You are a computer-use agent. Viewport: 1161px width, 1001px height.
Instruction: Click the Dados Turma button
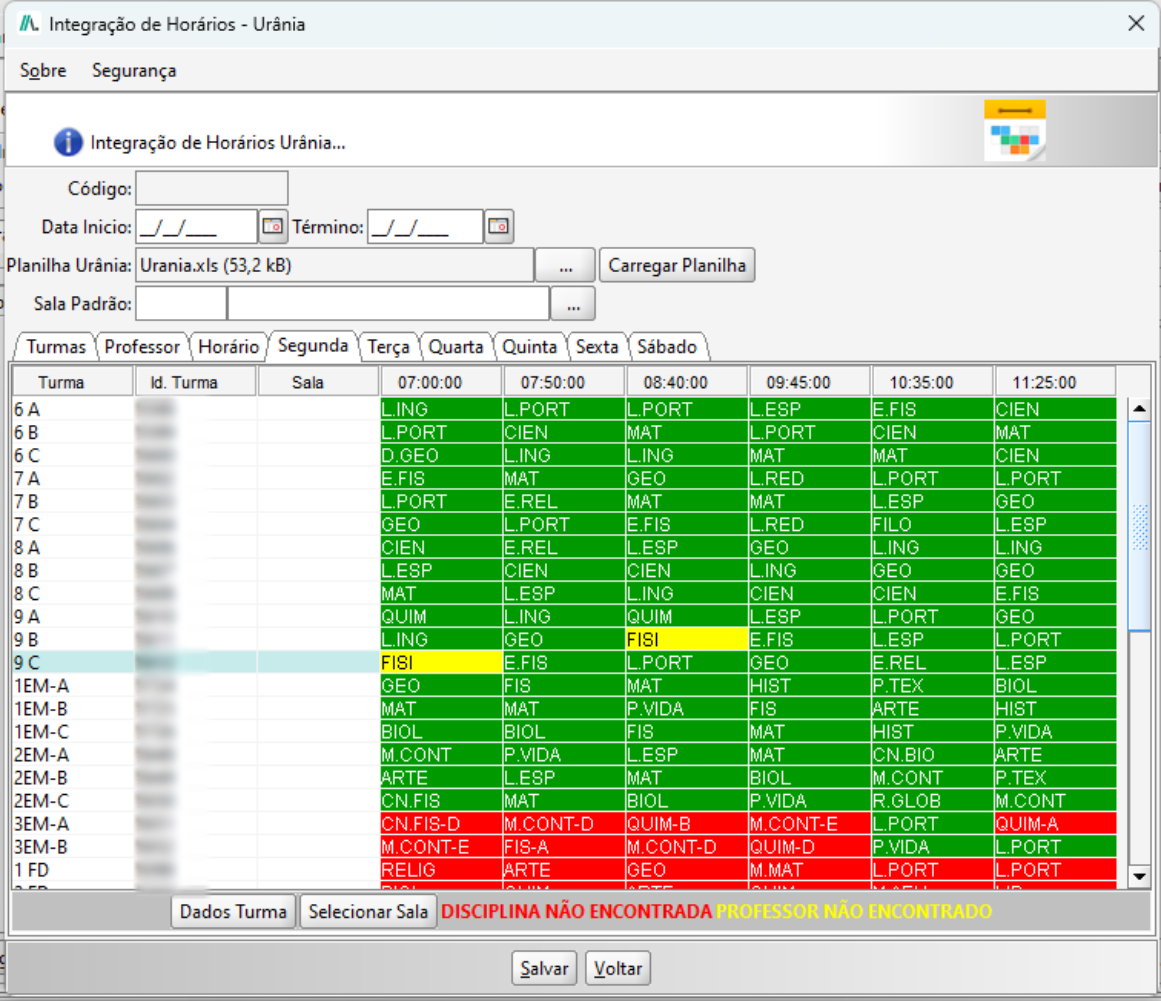pyautogui.click(x=233, y=911)
